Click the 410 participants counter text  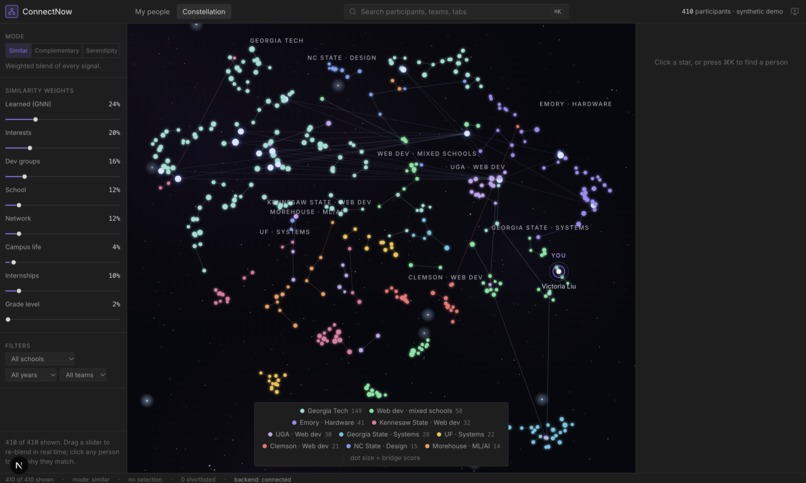tap(706, 11)
